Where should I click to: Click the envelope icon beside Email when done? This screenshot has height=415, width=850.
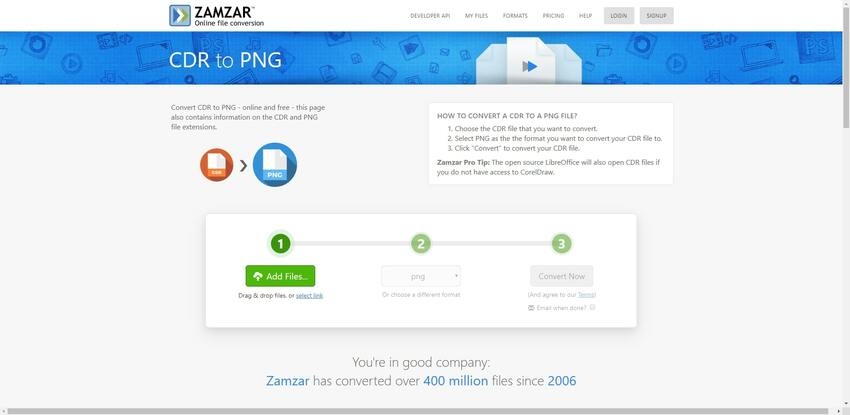tap(531, 308)
